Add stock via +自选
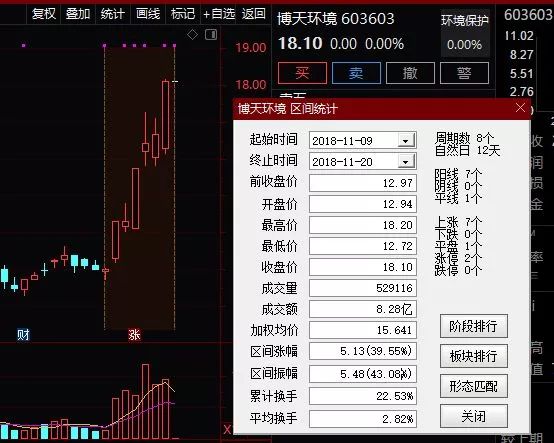Screen dimensions: 554x443 tap(219, 14)
